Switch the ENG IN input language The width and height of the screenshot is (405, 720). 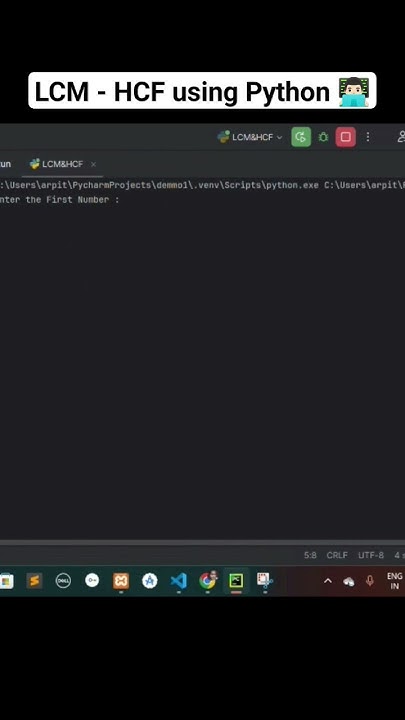(x=394, y=581)
